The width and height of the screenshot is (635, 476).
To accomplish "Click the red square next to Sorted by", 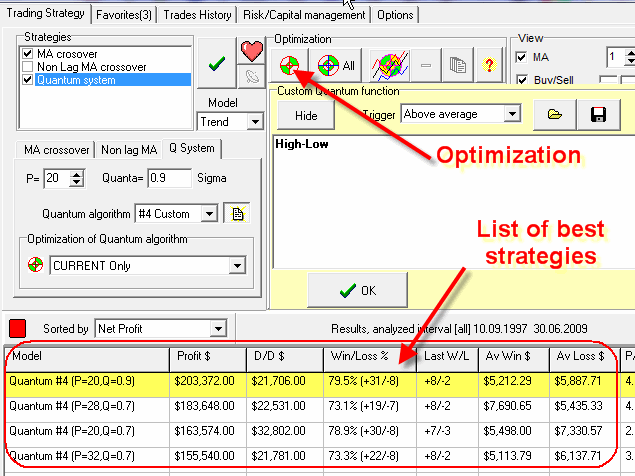I will tap(18, 328).
